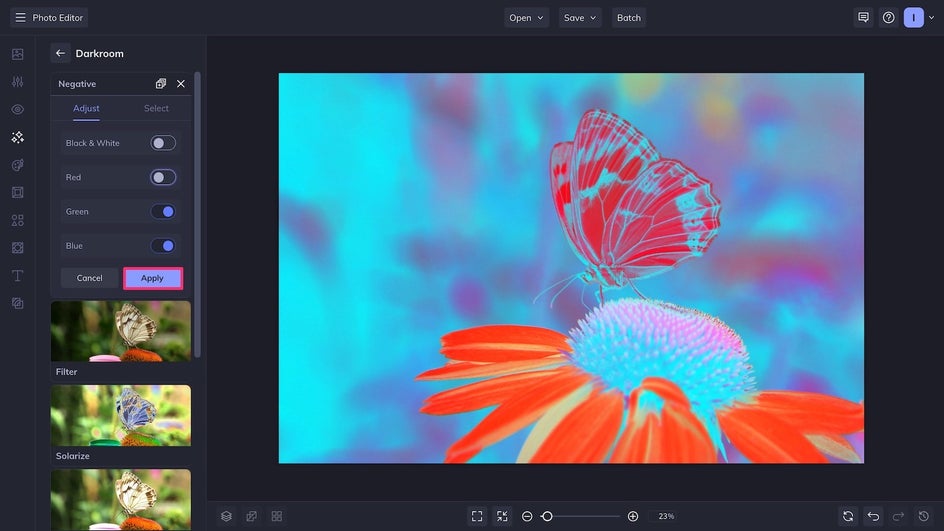Open the Graphics shapes icon
The image size is (944, 531).
point(17,220)
